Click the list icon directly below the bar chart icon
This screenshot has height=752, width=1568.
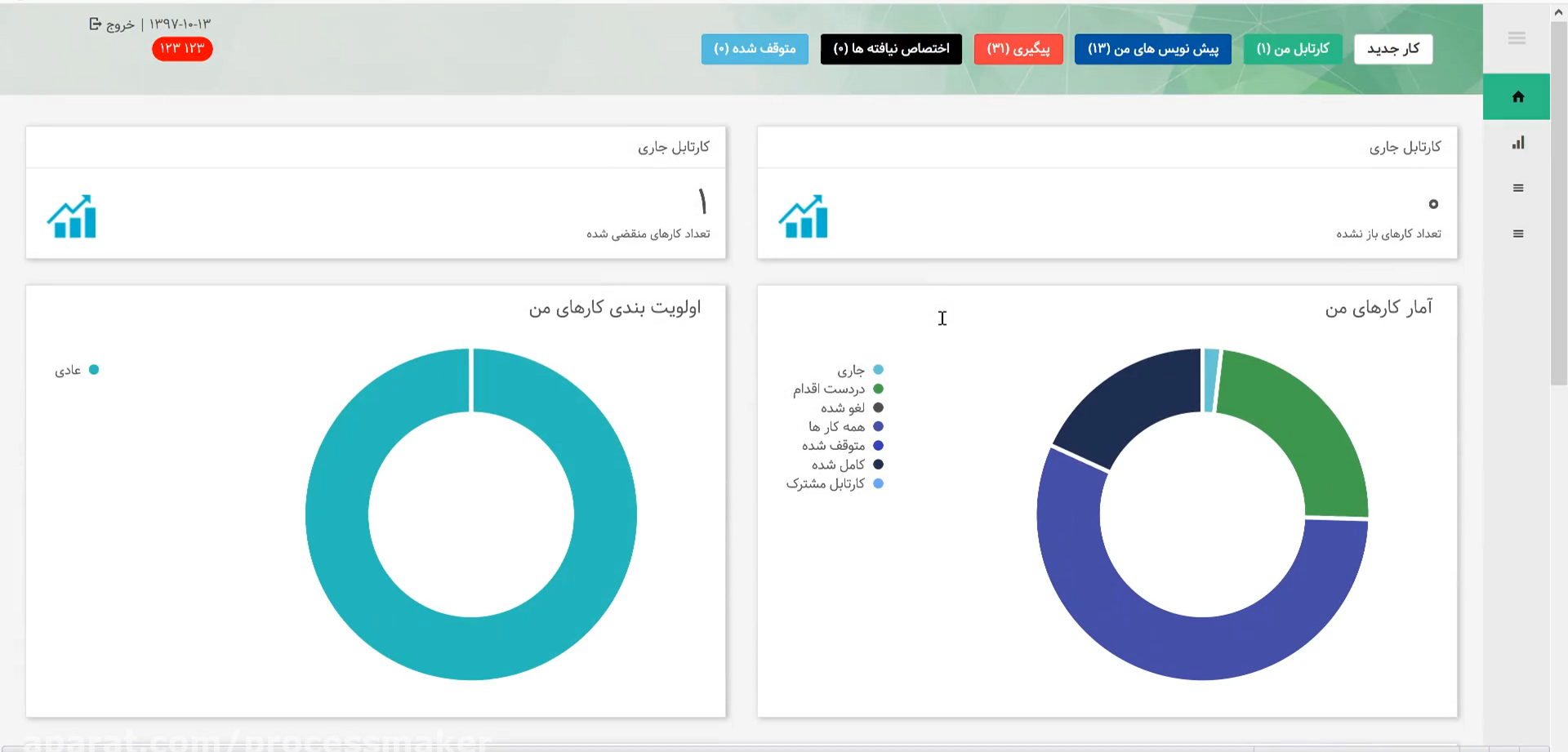coord(1517,189)
